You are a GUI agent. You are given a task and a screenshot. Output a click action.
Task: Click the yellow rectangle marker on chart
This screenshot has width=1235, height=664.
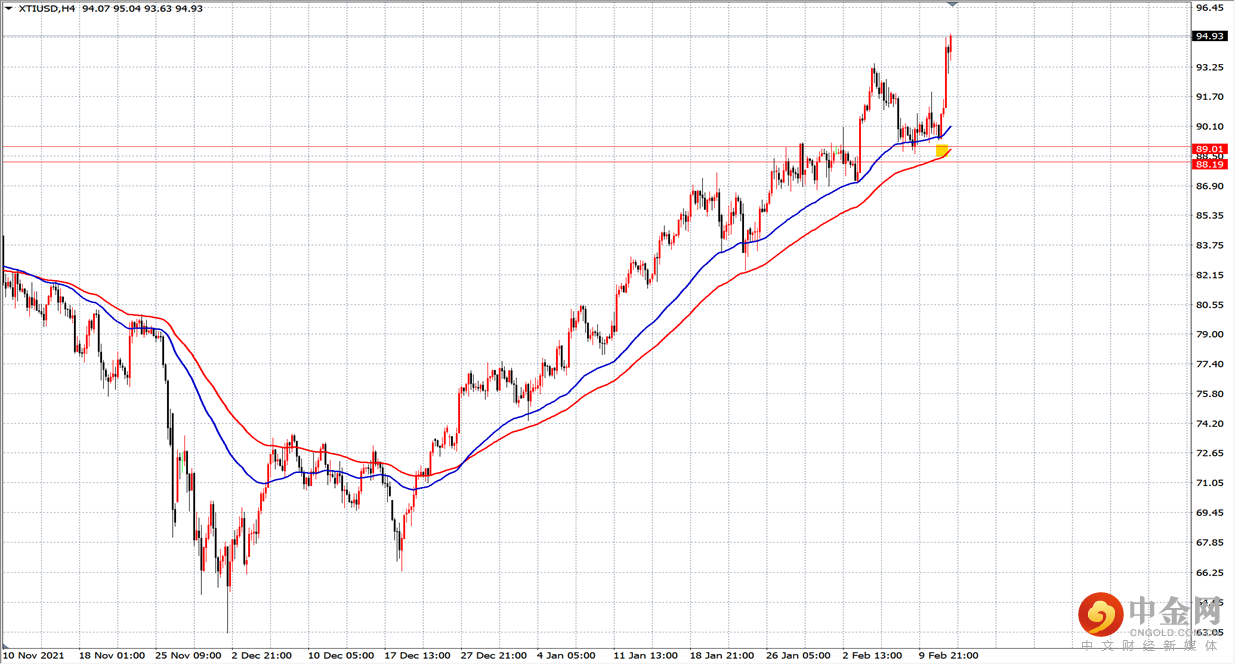(x=943, y=151)
